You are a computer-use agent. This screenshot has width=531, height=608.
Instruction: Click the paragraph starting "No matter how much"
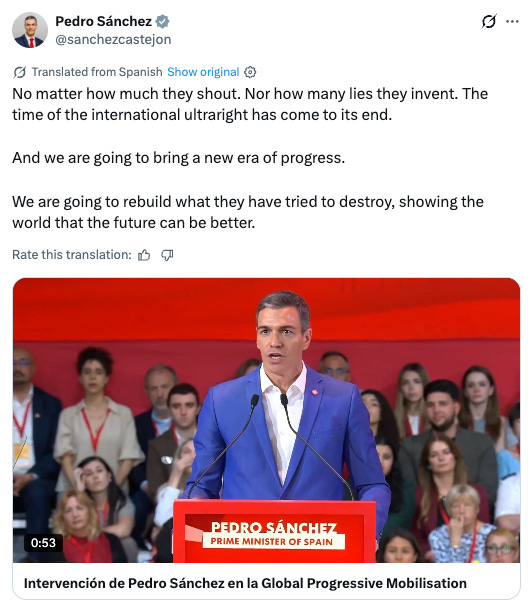tap(250, 104)
